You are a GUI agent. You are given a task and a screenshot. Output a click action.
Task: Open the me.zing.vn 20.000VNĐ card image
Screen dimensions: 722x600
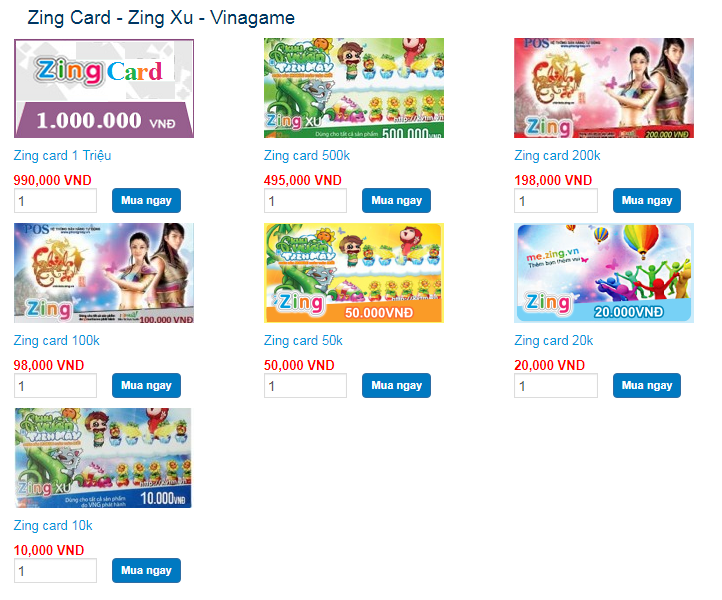coord(604,273)
